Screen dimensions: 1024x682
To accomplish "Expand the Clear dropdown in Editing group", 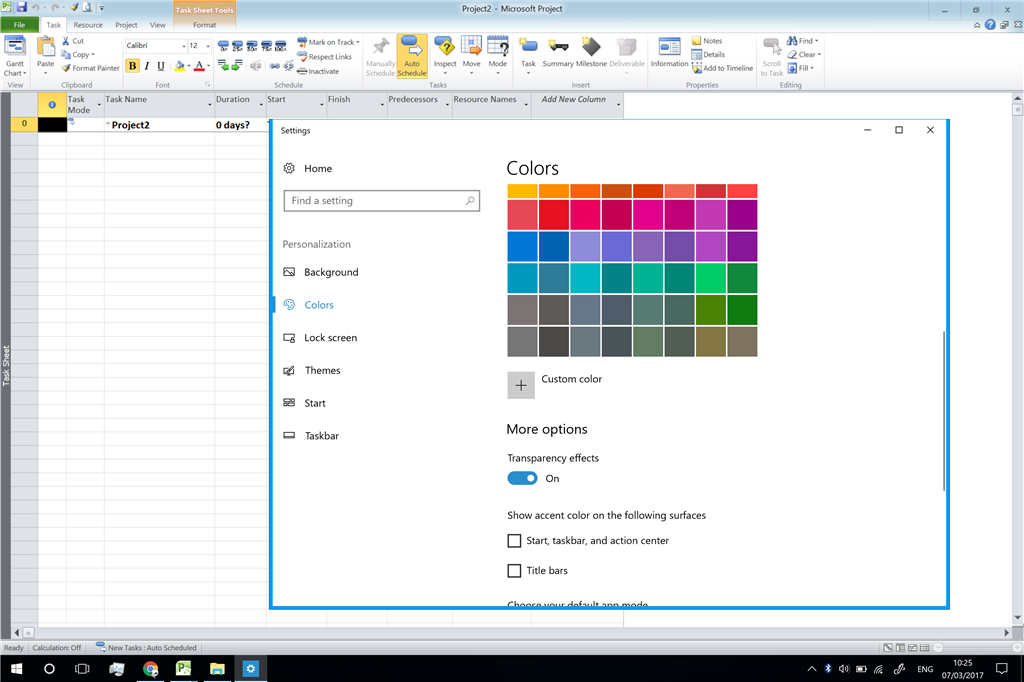I will tap(819, 55).
